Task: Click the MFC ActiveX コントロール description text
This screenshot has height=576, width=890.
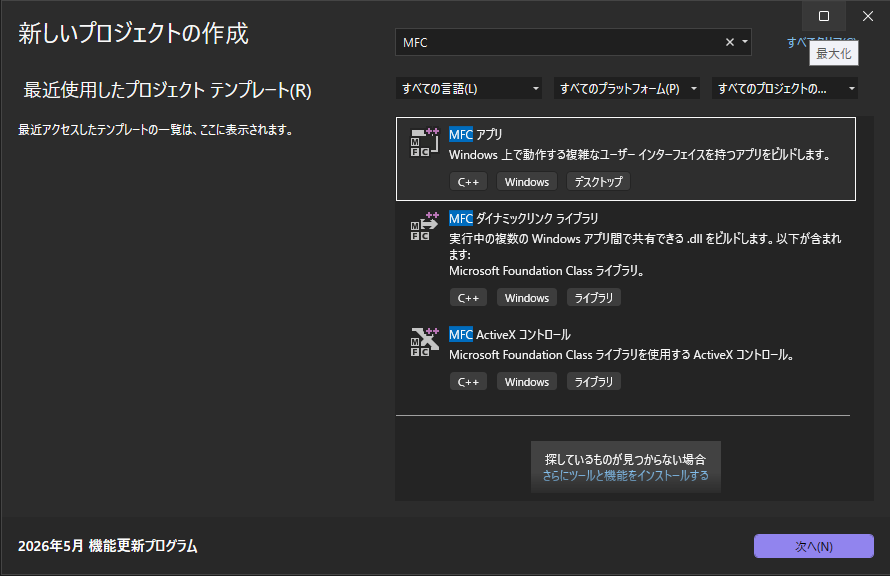Action: 622,355
